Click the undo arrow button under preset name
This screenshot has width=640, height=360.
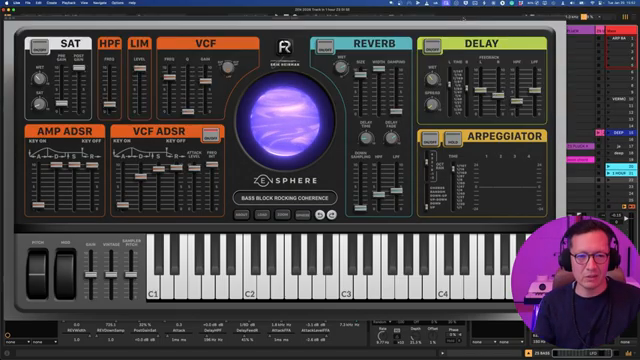pos(320,215)
